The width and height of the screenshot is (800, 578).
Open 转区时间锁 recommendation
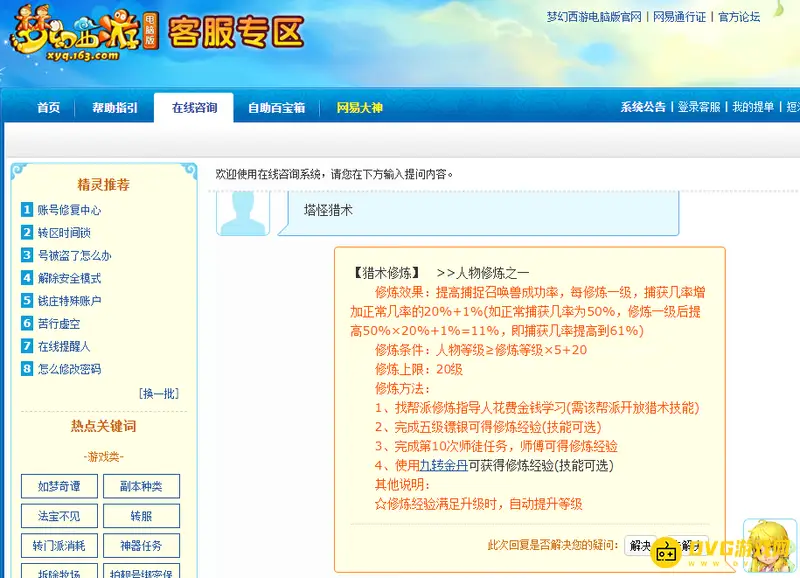pyautogui.click(x=64, y=233)
